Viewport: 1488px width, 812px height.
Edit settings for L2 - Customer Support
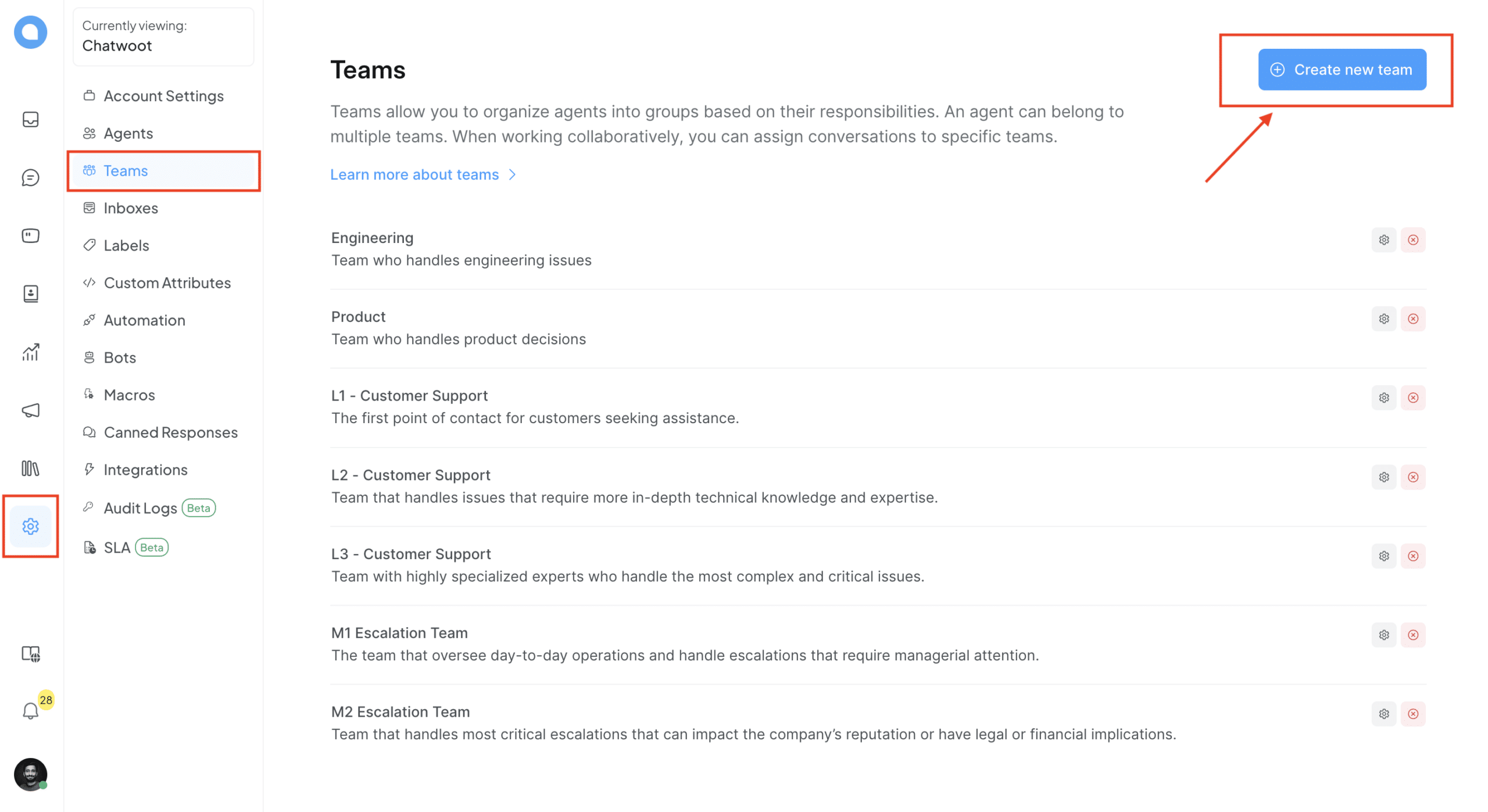point(1384,477)
